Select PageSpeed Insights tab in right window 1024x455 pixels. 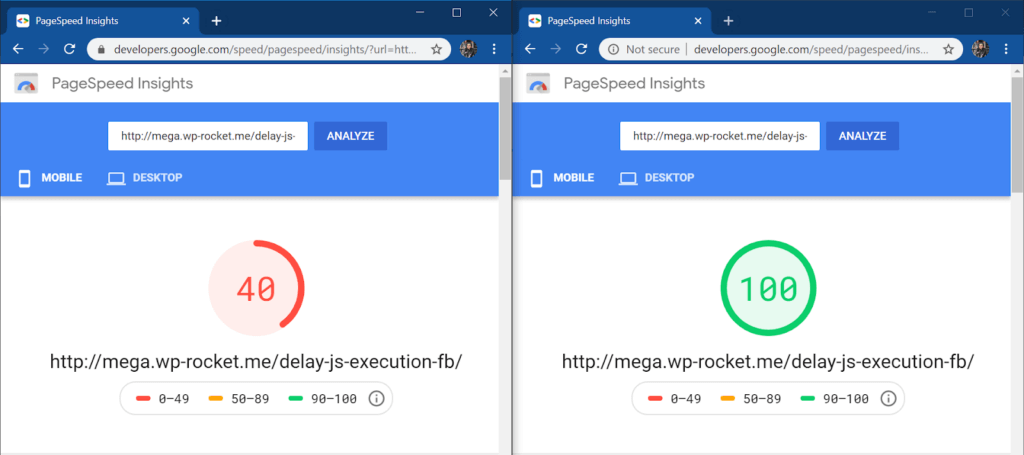pyautogui.click(x=613, y=21)
